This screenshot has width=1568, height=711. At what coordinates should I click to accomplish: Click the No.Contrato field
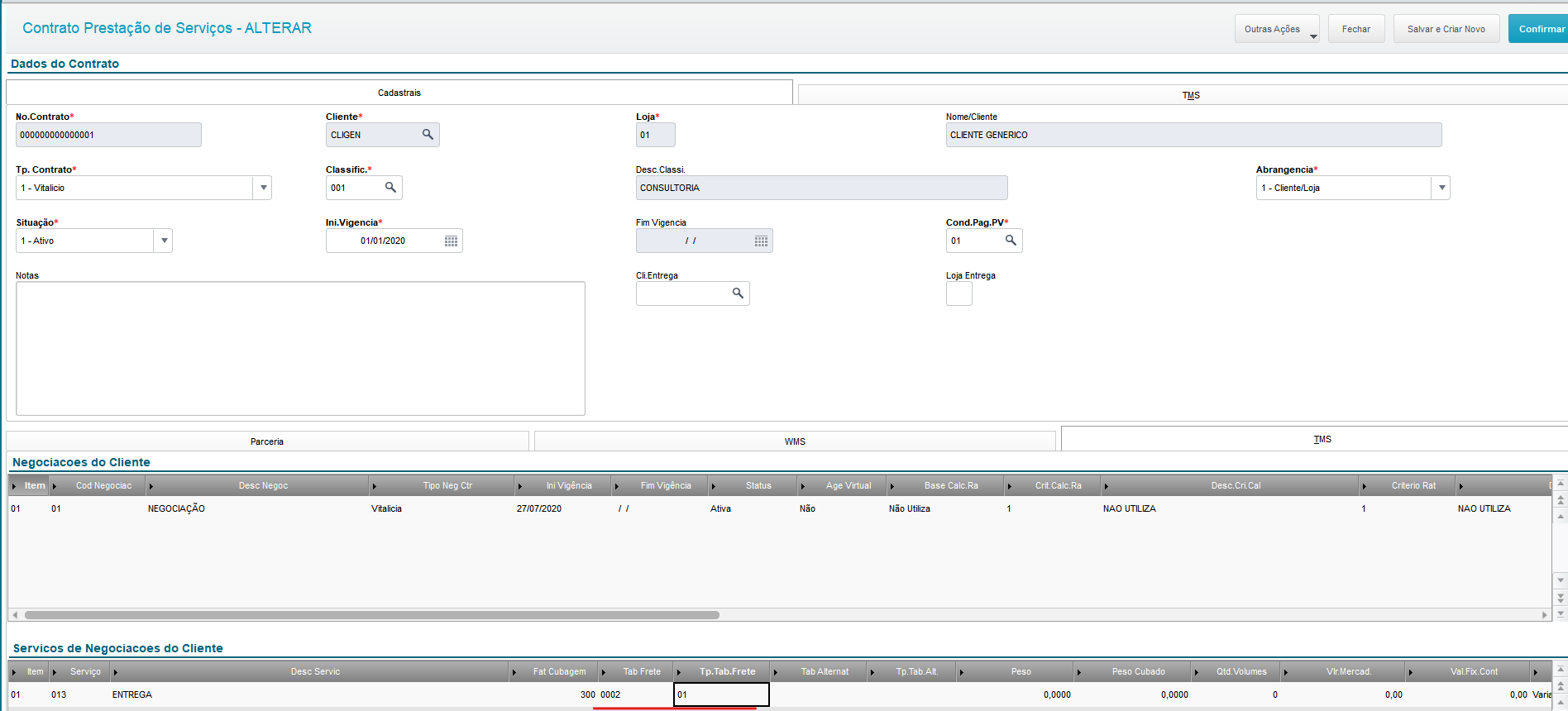coord(108,135)
